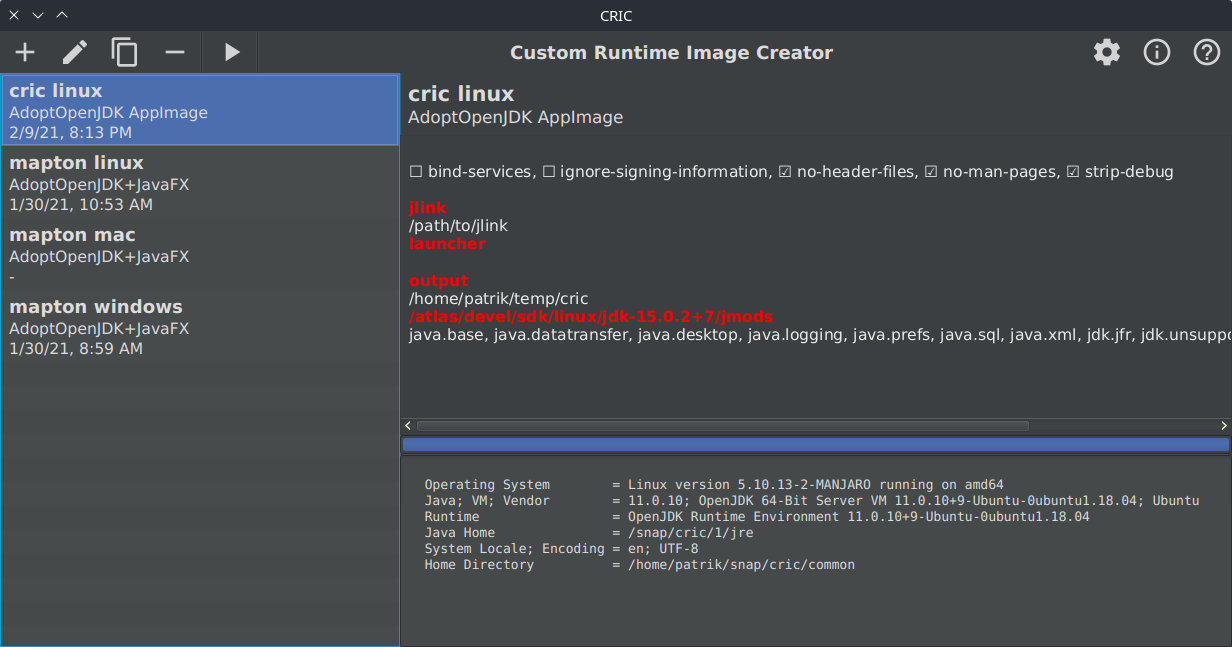This screenshot has width=1232, height=647.
Task: Click the red launcher label
Action: click(x=447, y=243)
